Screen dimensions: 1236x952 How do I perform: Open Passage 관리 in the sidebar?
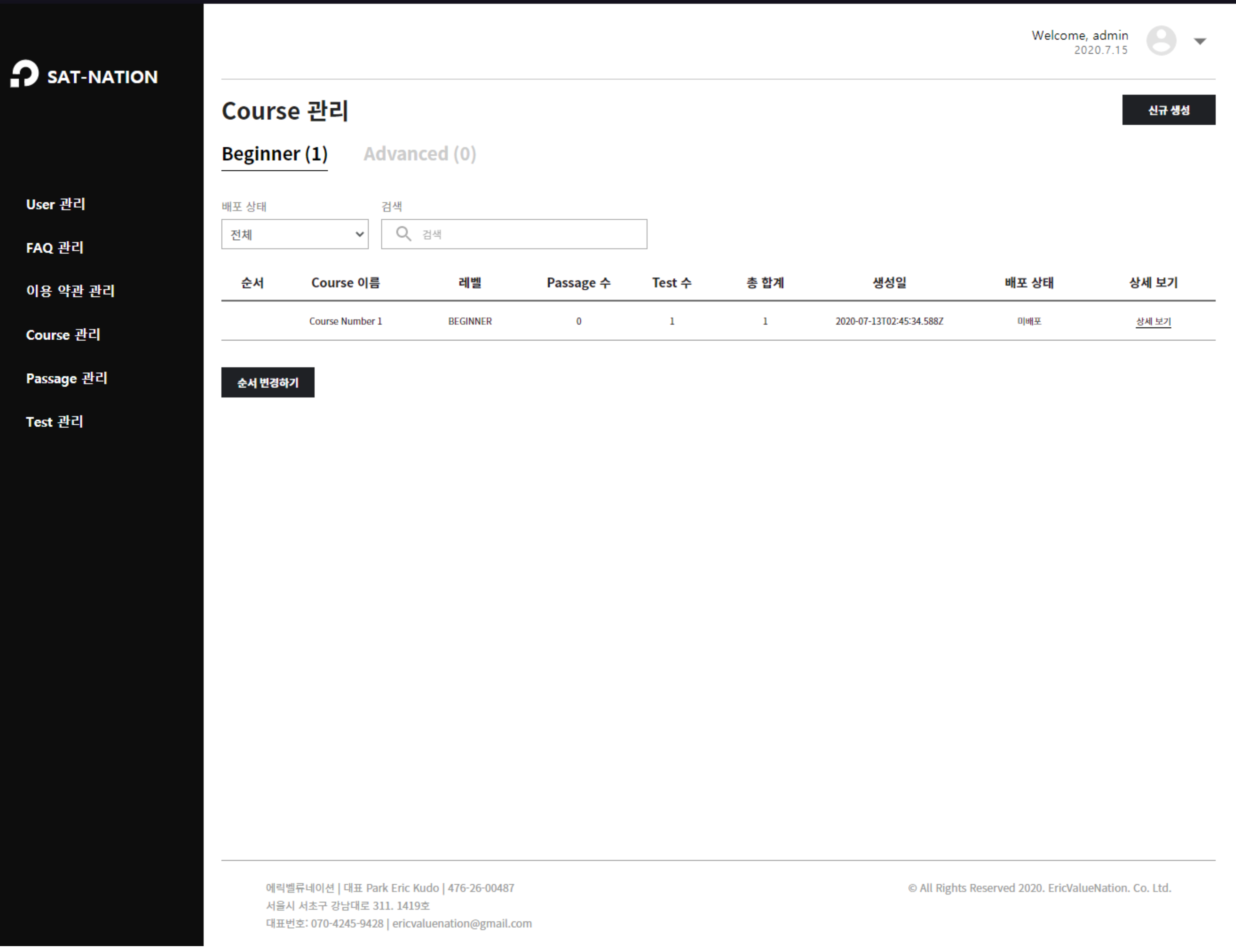coord(66,379)
